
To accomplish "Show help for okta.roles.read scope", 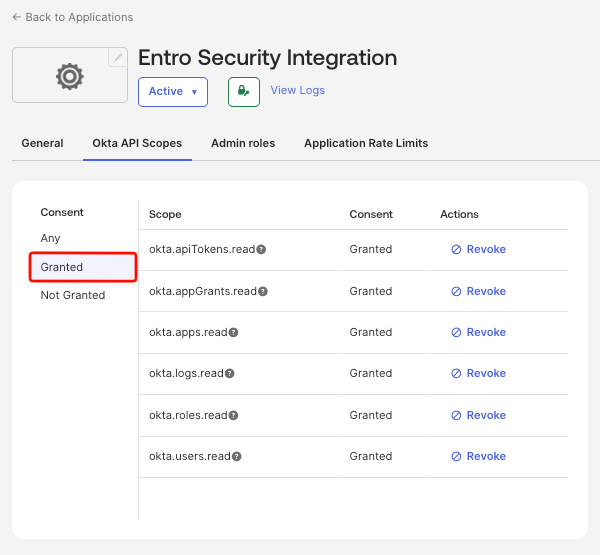I will (x=233, y=416).
